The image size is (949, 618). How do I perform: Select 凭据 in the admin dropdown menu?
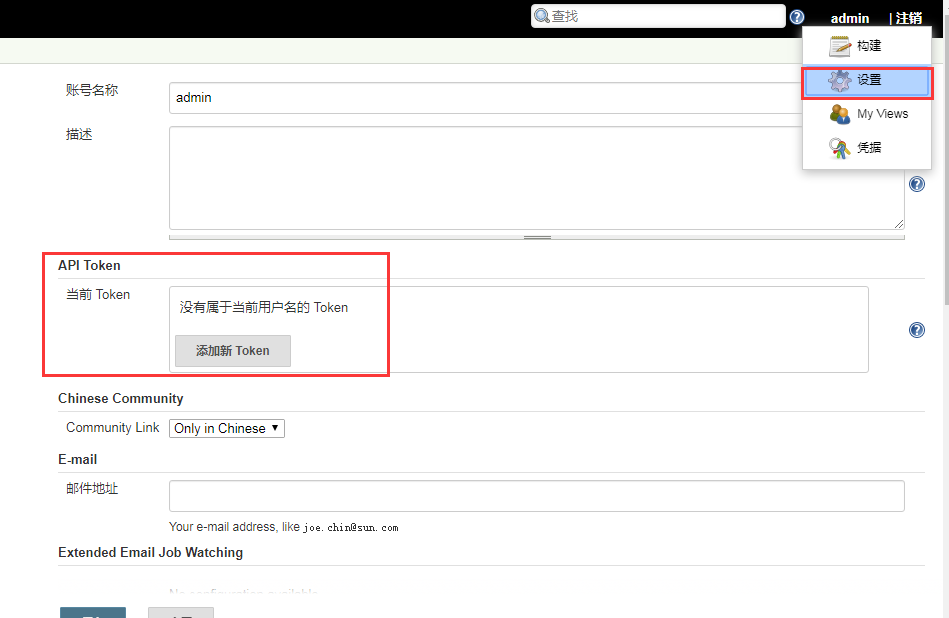pyautogui.click(x=867, y=148)
